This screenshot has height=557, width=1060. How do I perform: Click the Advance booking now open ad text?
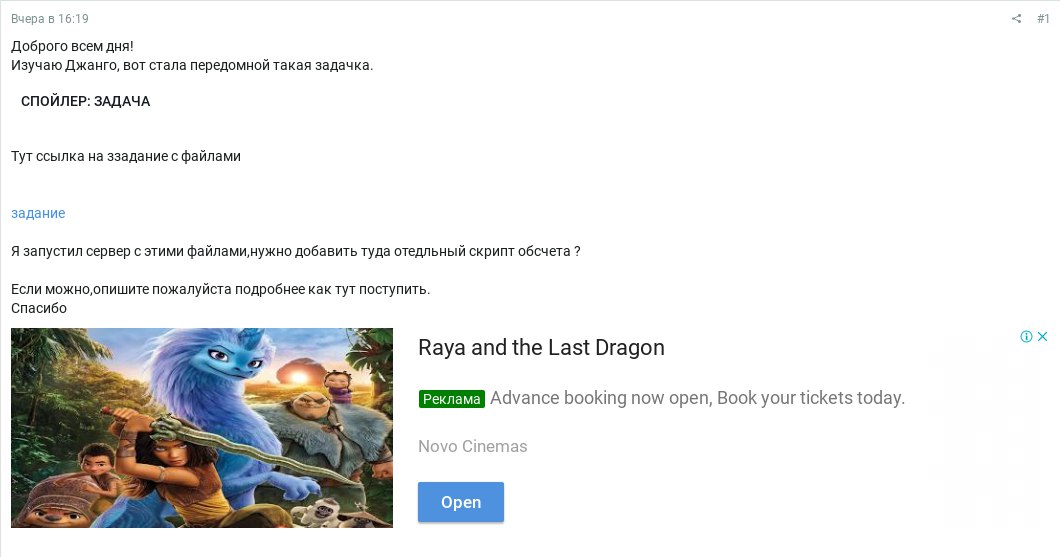point(697,397)
